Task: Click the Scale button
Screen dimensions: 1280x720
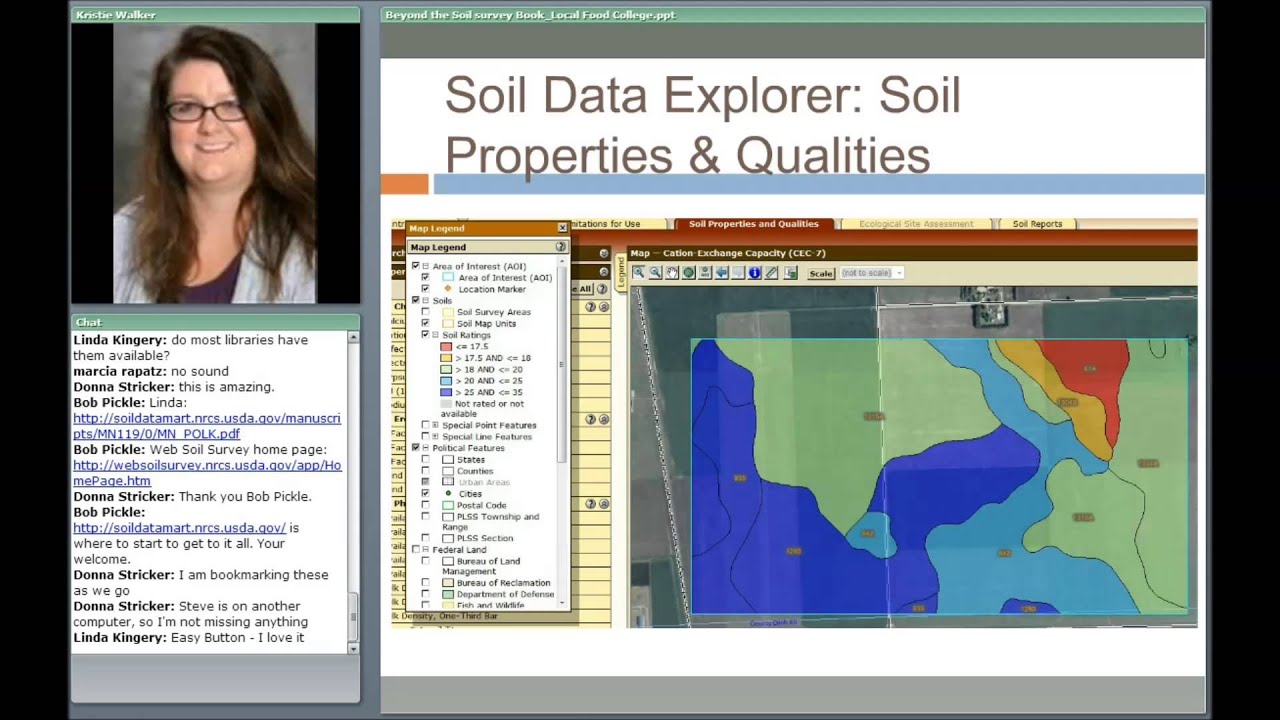Action: [x=821, y=273]
